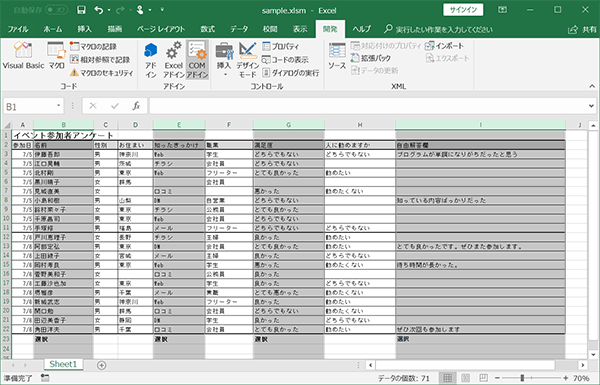Switch to the 数式 tab

tap(208, 29)
